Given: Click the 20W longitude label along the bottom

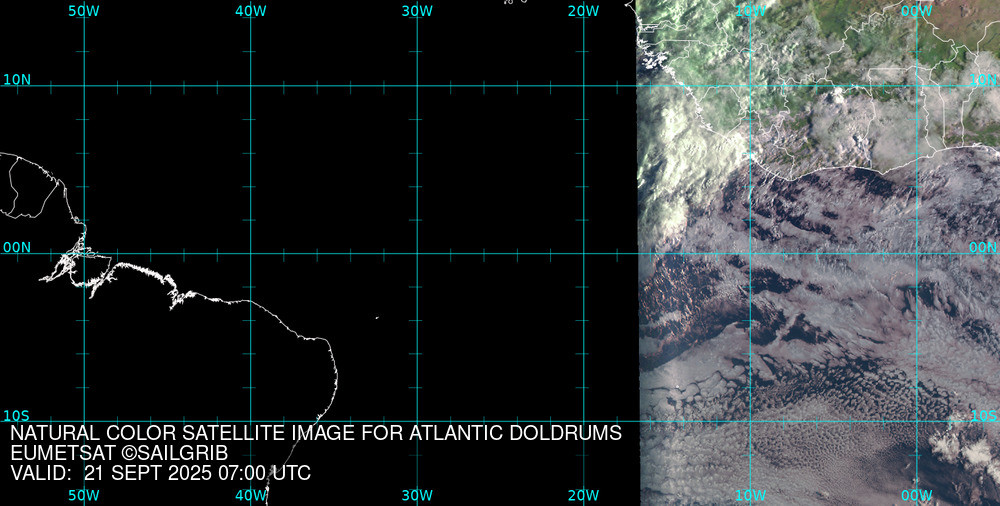Looking at the screenshot, I should coord(583,495).
